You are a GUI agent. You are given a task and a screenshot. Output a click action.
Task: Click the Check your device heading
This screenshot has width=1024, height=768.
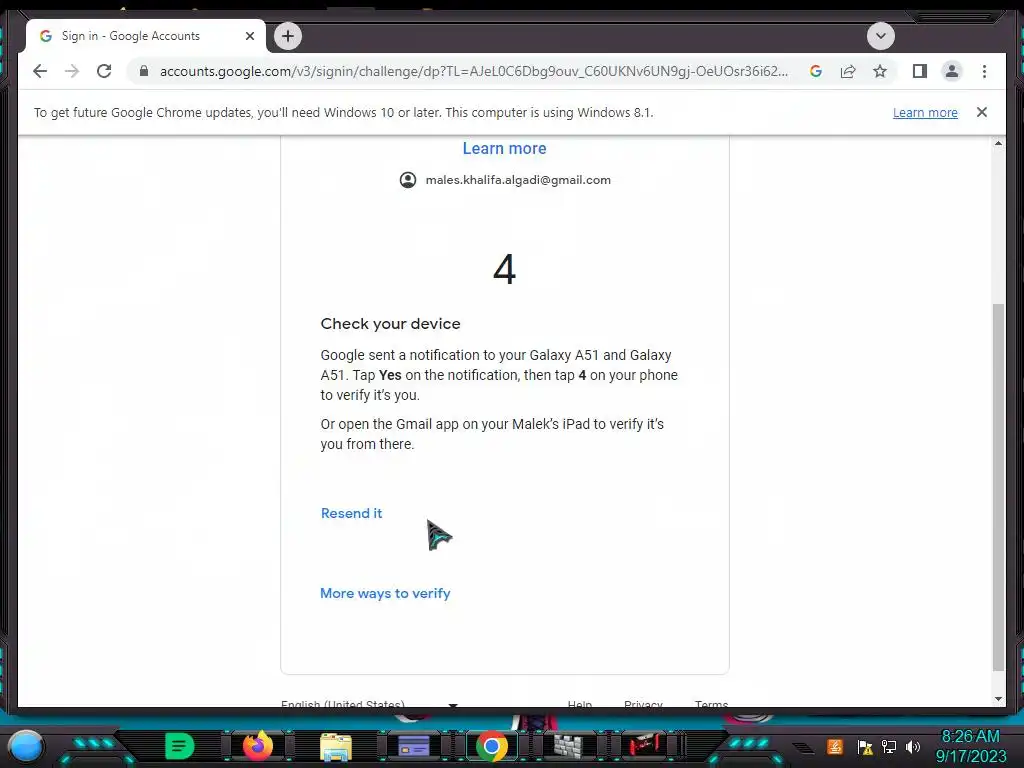[390, 324]
